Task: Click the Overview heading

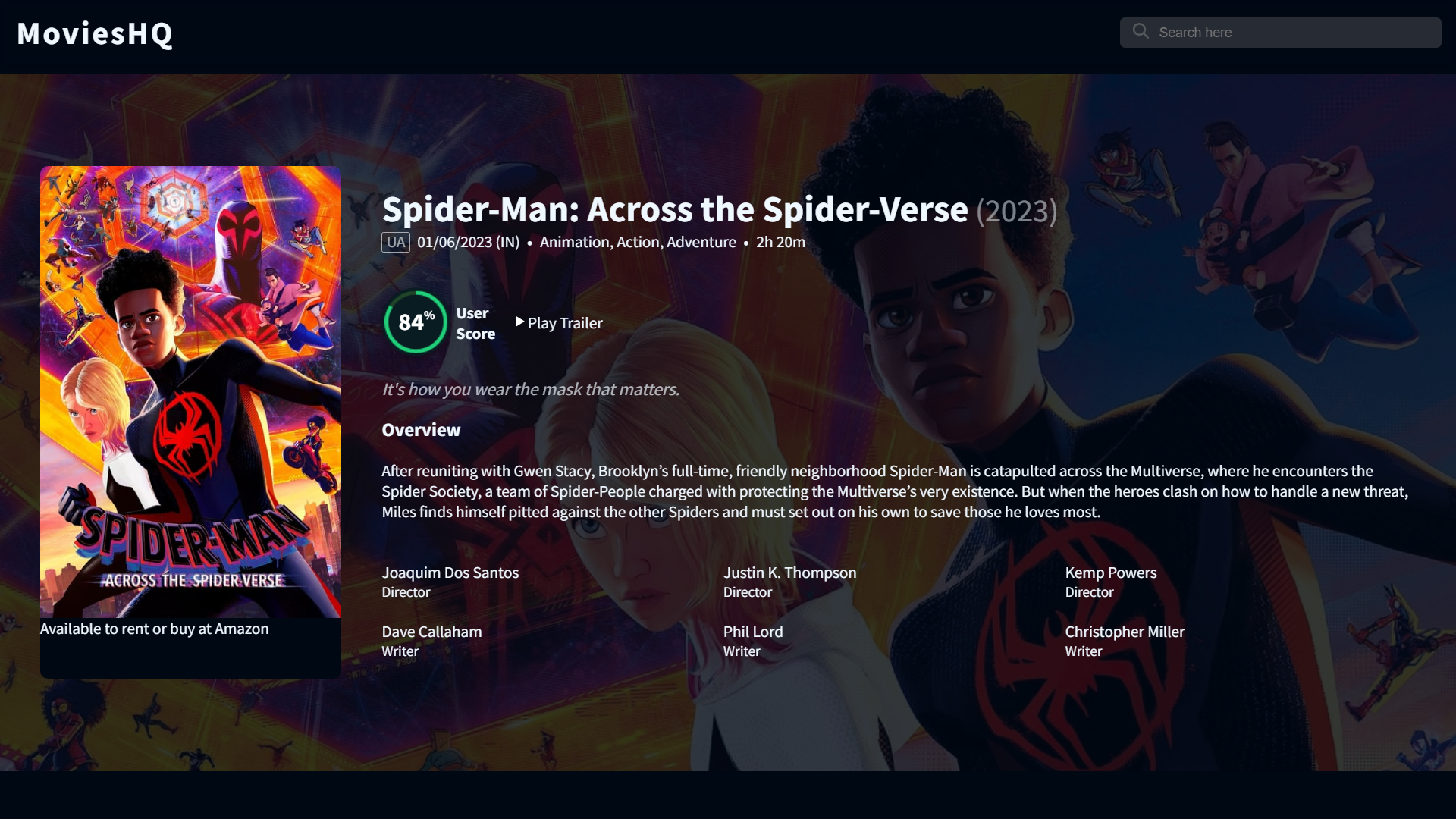Action: click(421, 430)
